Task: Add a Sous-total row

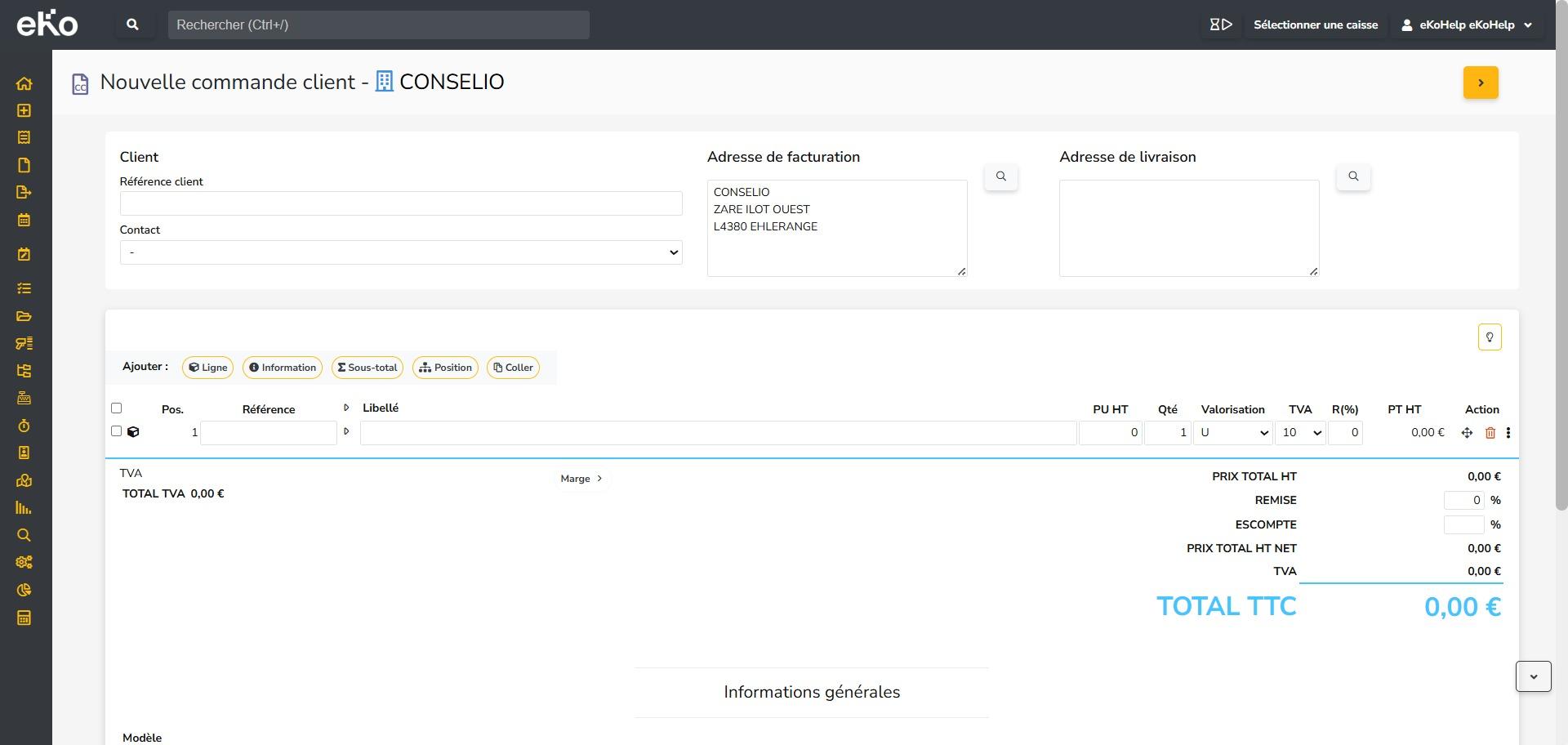Action: click(367, 368)
